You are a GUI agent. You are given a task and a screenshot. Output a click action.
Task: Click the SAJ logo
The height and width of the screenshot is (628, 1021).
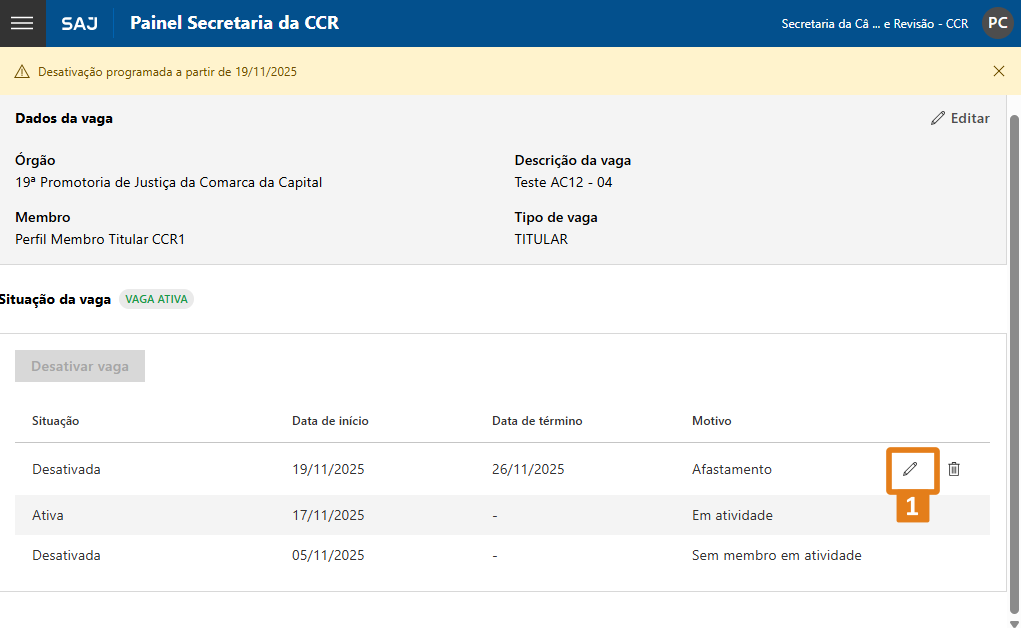click(x=79, y=23)
